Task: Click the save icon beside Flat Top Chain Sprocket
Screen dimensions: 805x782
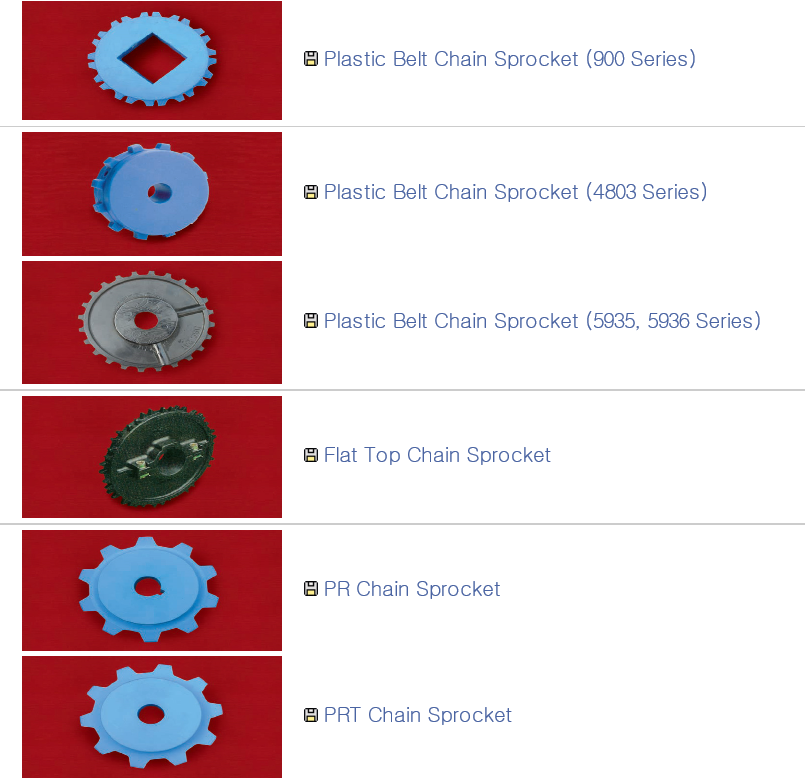Action: pos(311,455)
